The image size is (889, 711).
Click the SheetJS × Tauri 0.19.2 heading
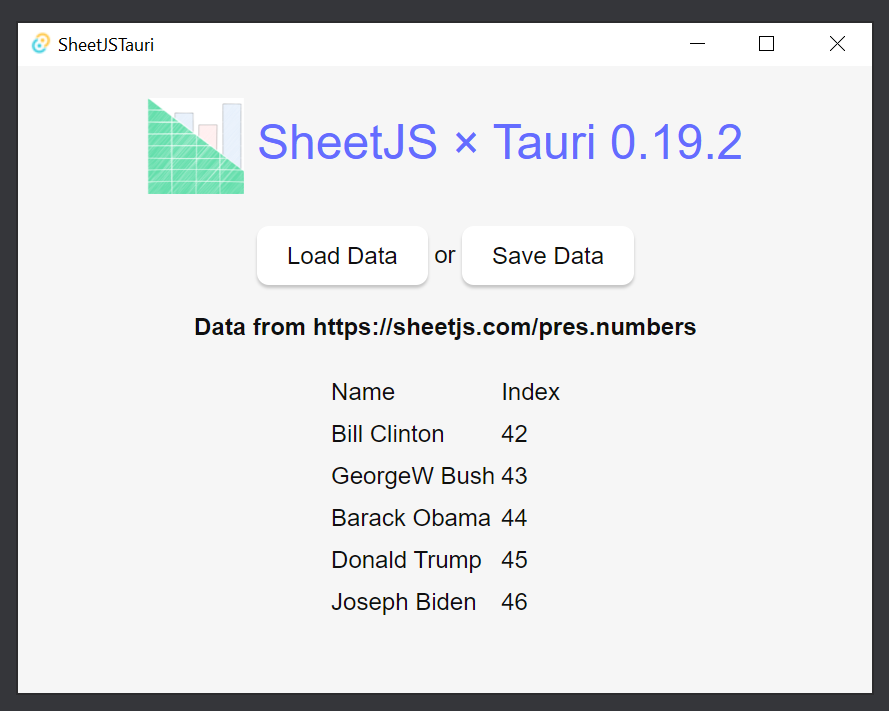[499, 142]
